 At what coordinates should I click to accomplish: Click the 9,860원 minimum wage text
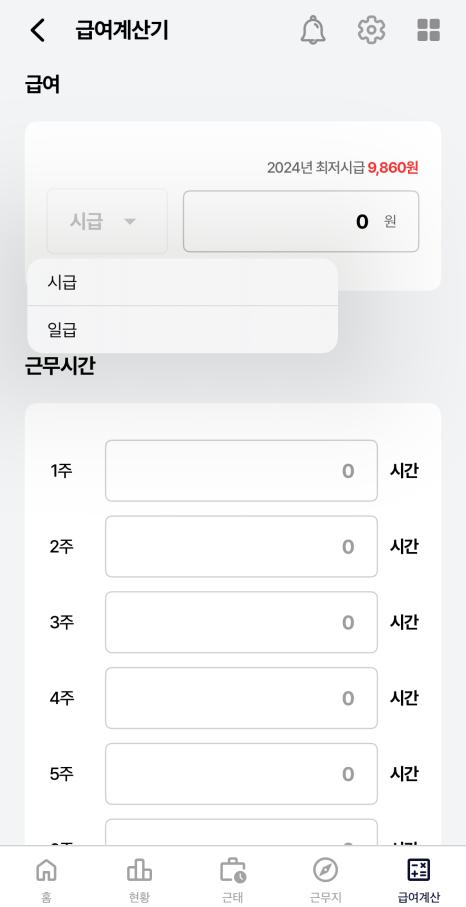[x=393, y=168]
